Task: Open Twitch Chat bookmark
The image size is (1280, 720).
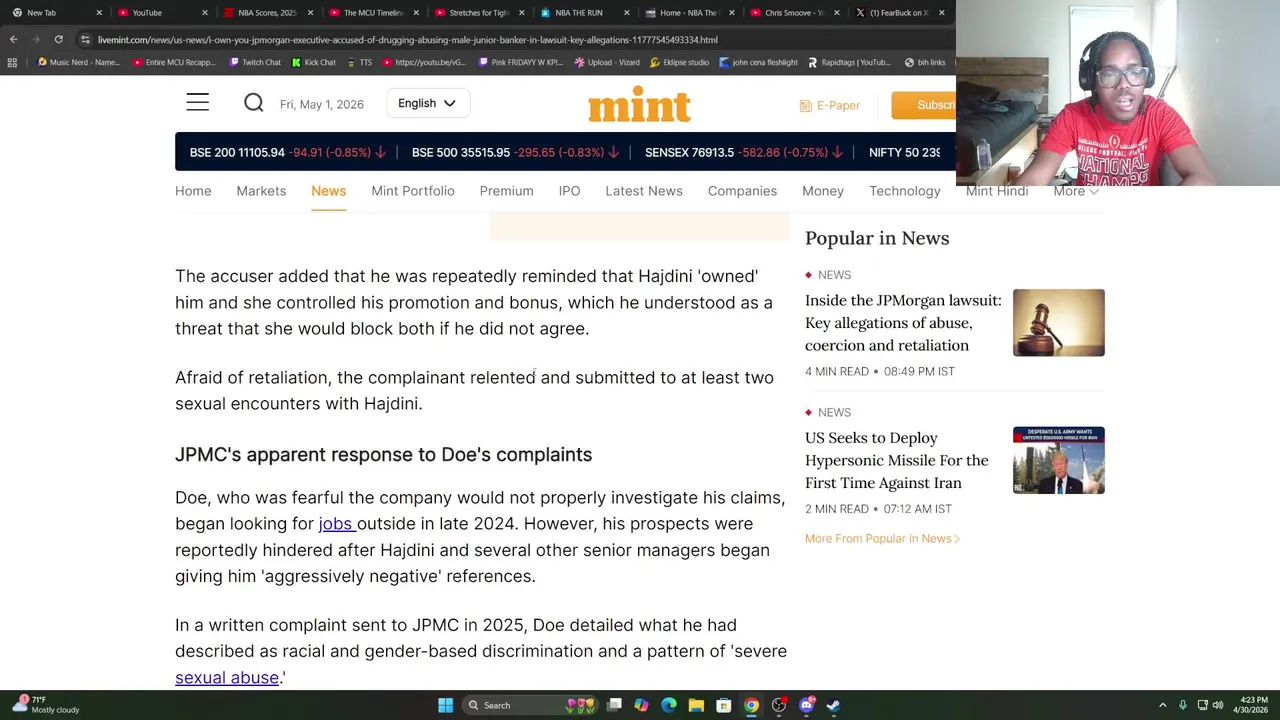Action: (x=255, y=62)
